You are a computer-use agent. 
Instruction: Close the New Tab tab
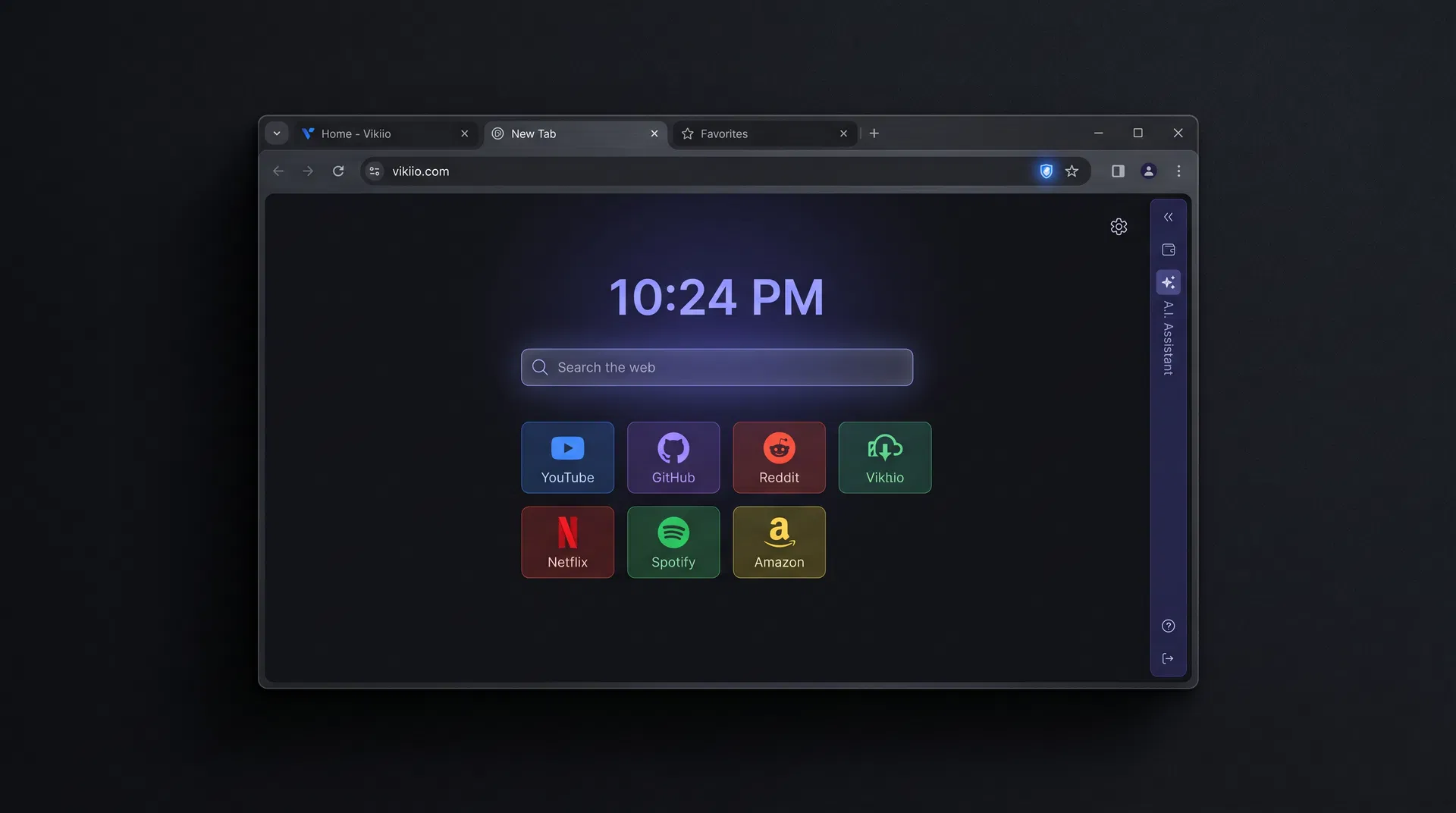click(x=654, y=133)
